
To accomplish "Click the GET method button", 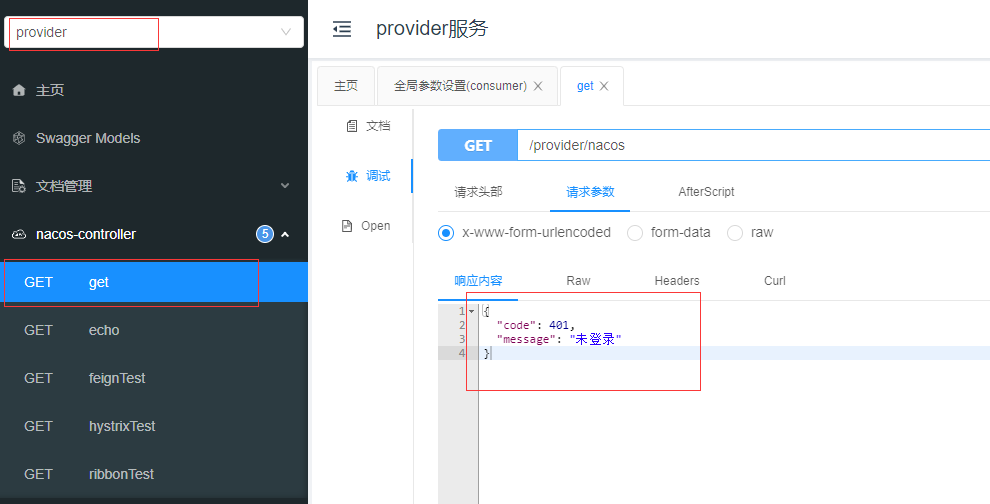I will pyautogui.click(x=478, y=145).
